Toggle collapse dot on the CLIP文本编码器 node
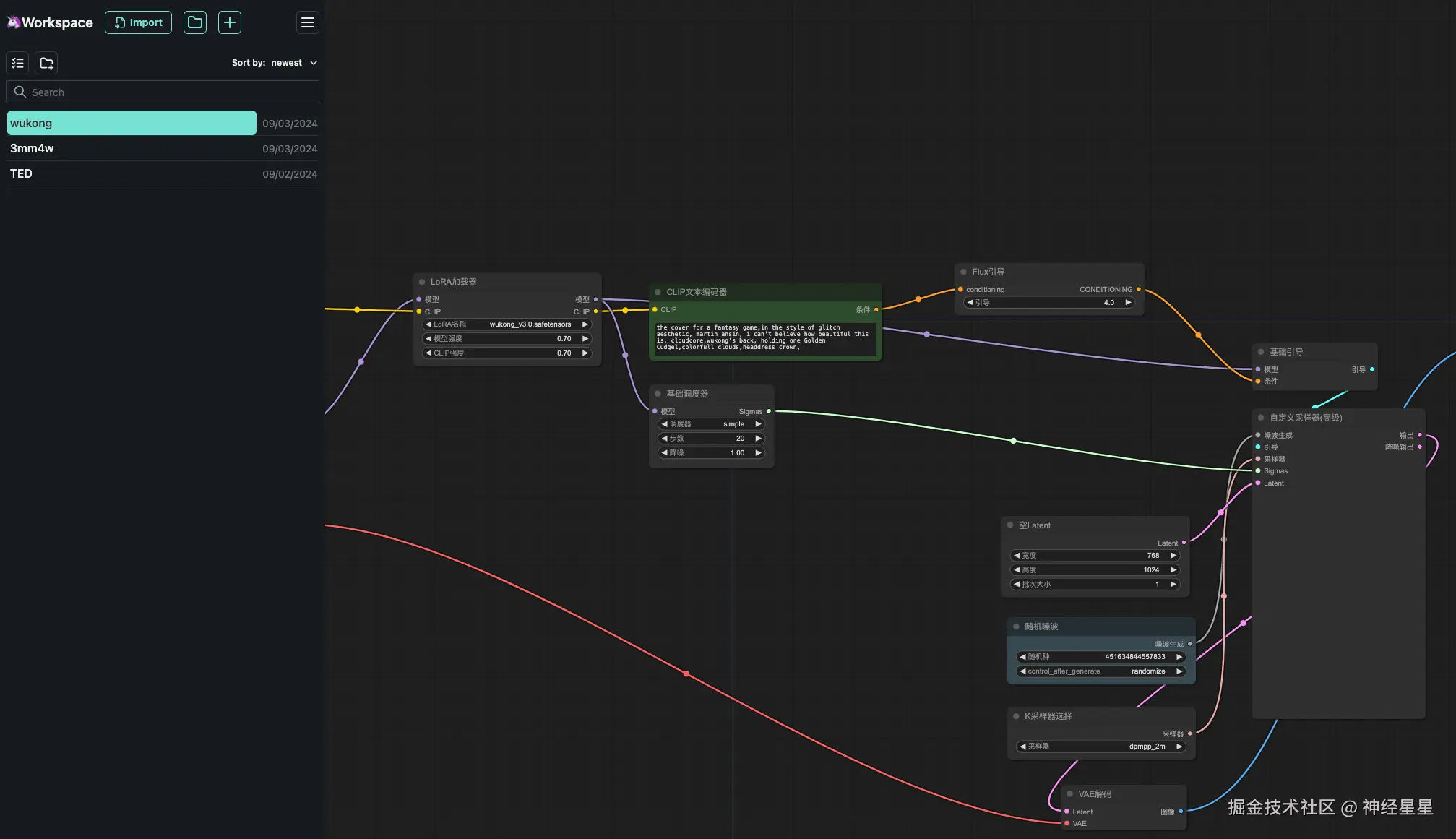The height and width of the screenshot is (839, 1456). [658, 292]
